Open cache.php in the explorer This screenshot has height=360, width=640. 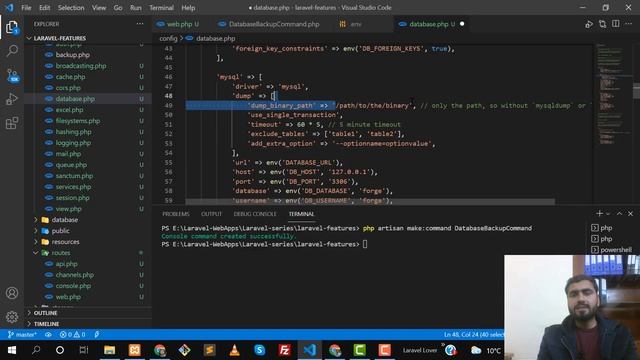pyautogui.click(x=71, y=77)
